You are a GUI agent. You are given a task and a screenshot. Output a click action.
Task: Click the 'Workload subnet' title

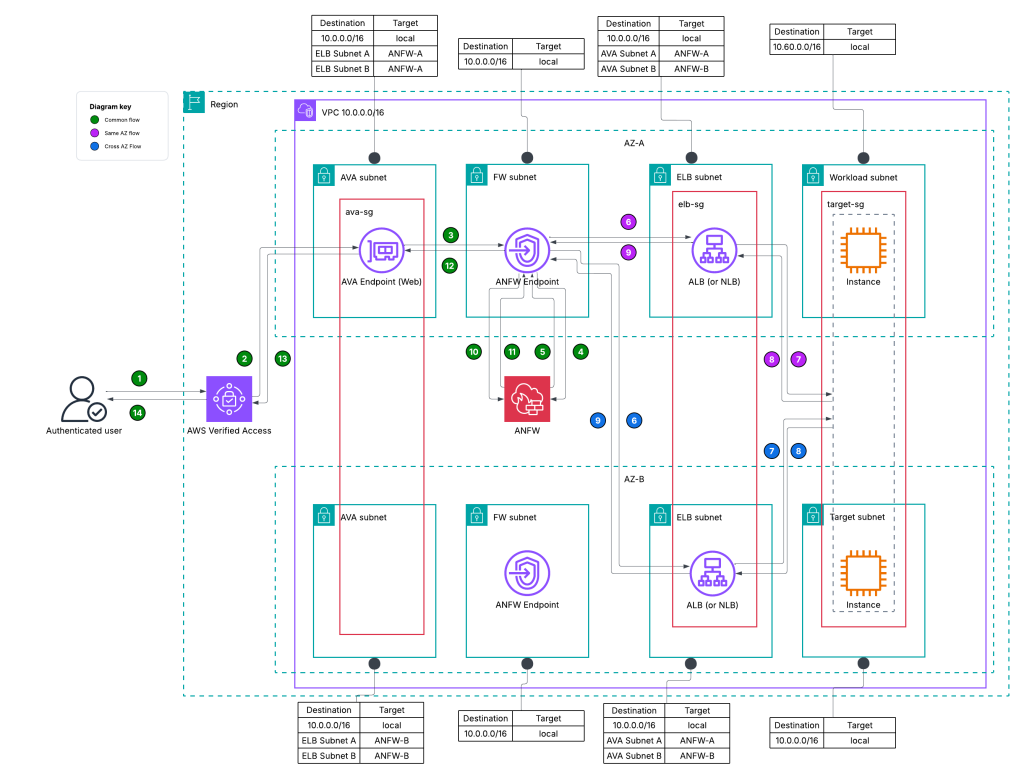(863, 177)
